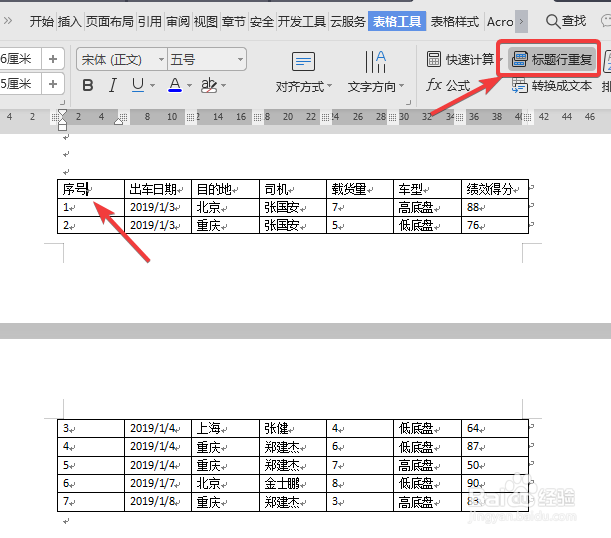Open the alignment group dialog launcher
This screenshot has height=538, width=611.
tap(408, 102)
